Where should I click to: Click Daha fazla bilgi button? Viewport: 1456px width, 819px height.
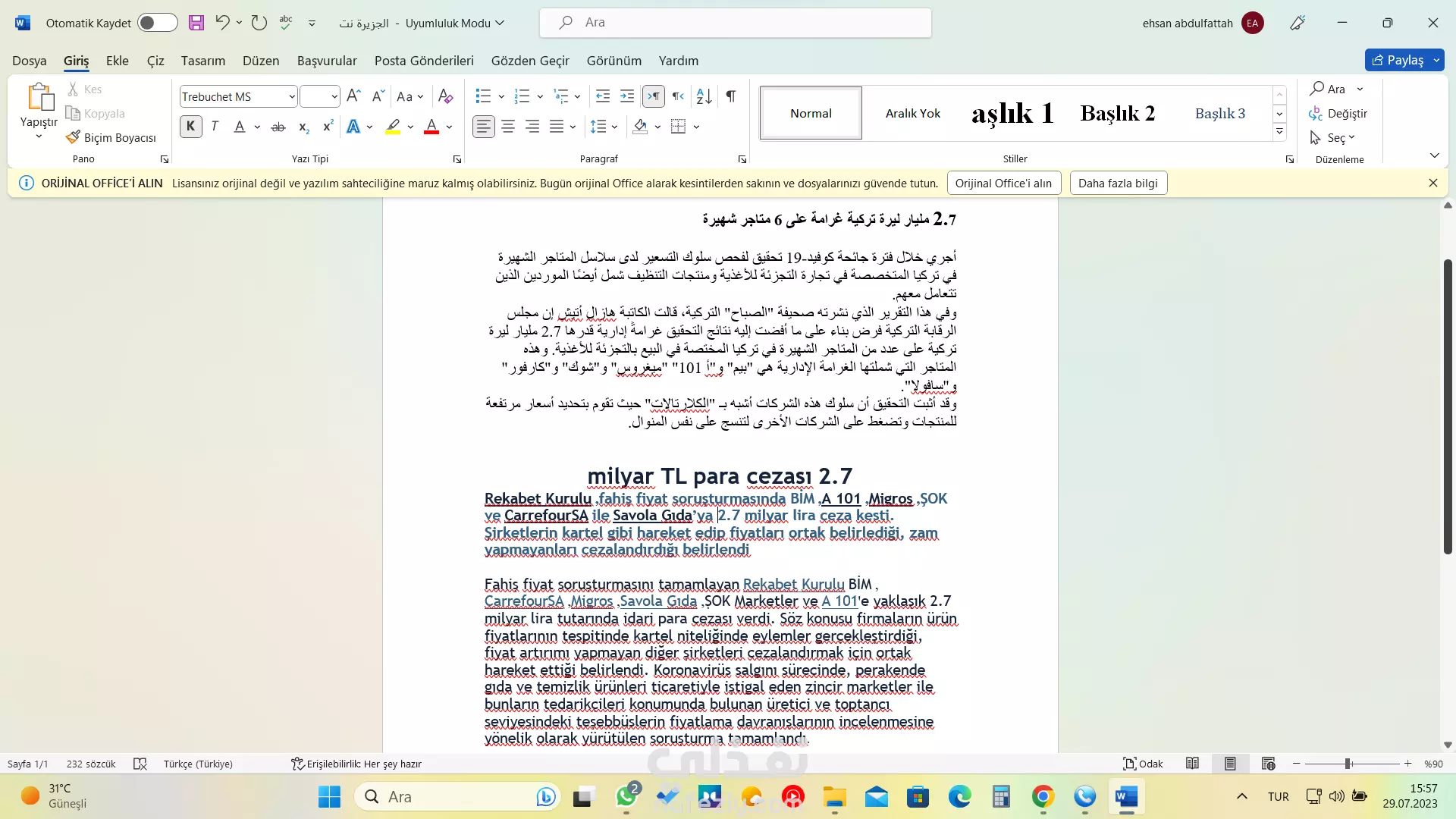tap(1119, 183)
